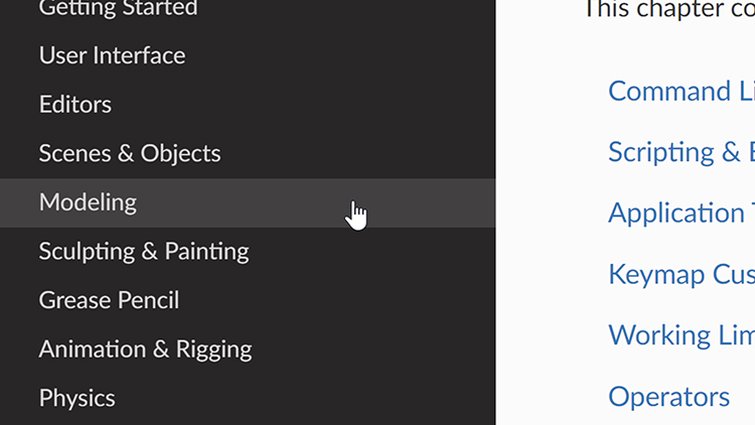This screenshot has width=755, height=425.
Task: Select Editors in the navigation sidebar
Action: point(75,105)
